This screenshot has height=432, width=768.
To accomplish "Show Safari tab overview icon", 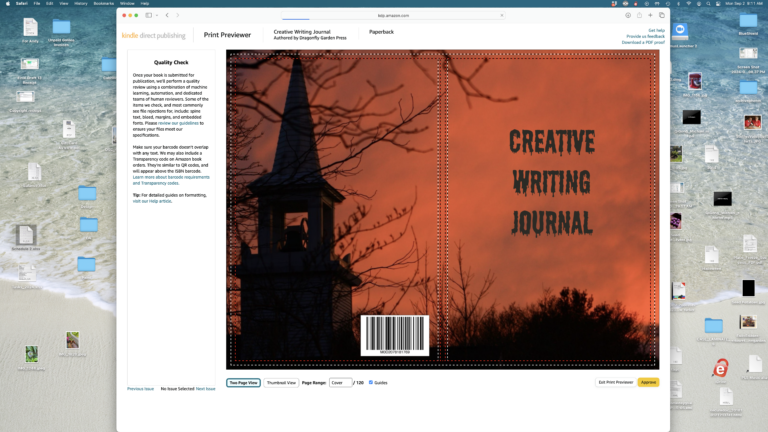I will (661, 15).
